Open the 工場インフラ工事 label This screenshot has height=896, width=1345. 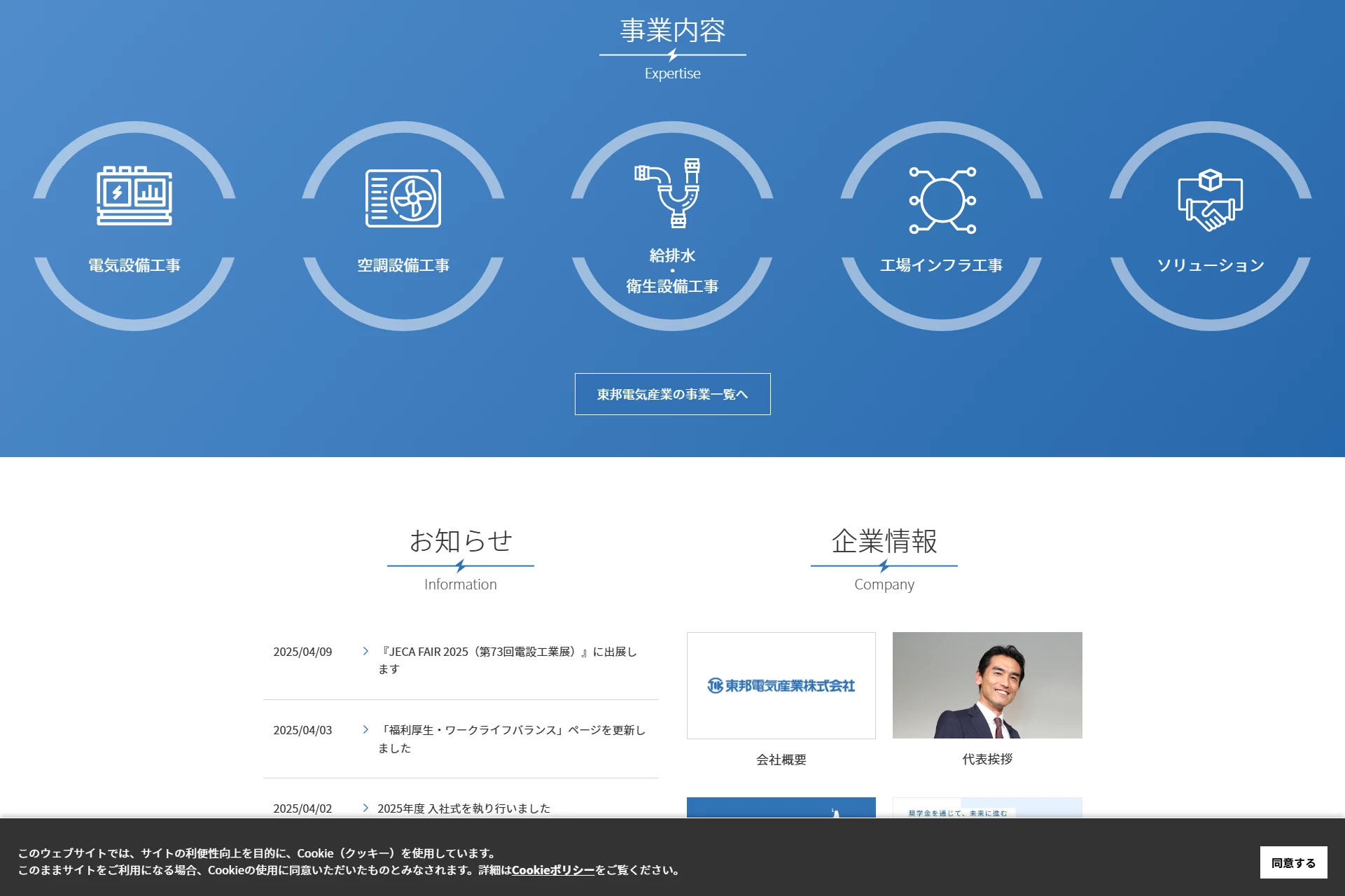[x=941, y=265]
